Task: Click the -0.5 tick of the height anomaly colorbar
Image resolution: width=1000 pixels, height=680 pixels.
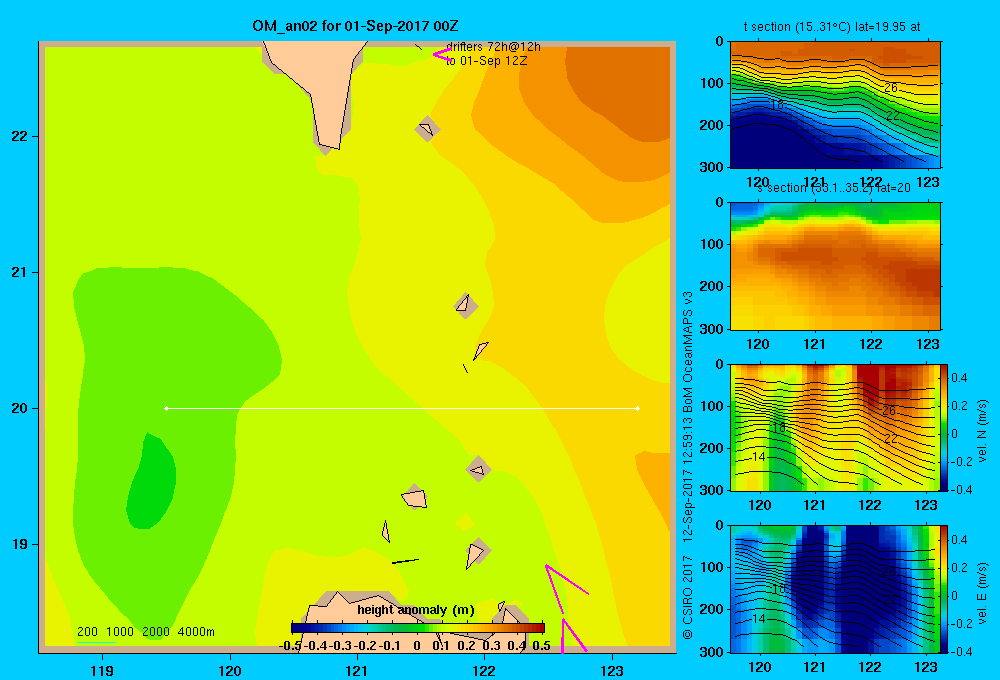Action: point(291,645)
